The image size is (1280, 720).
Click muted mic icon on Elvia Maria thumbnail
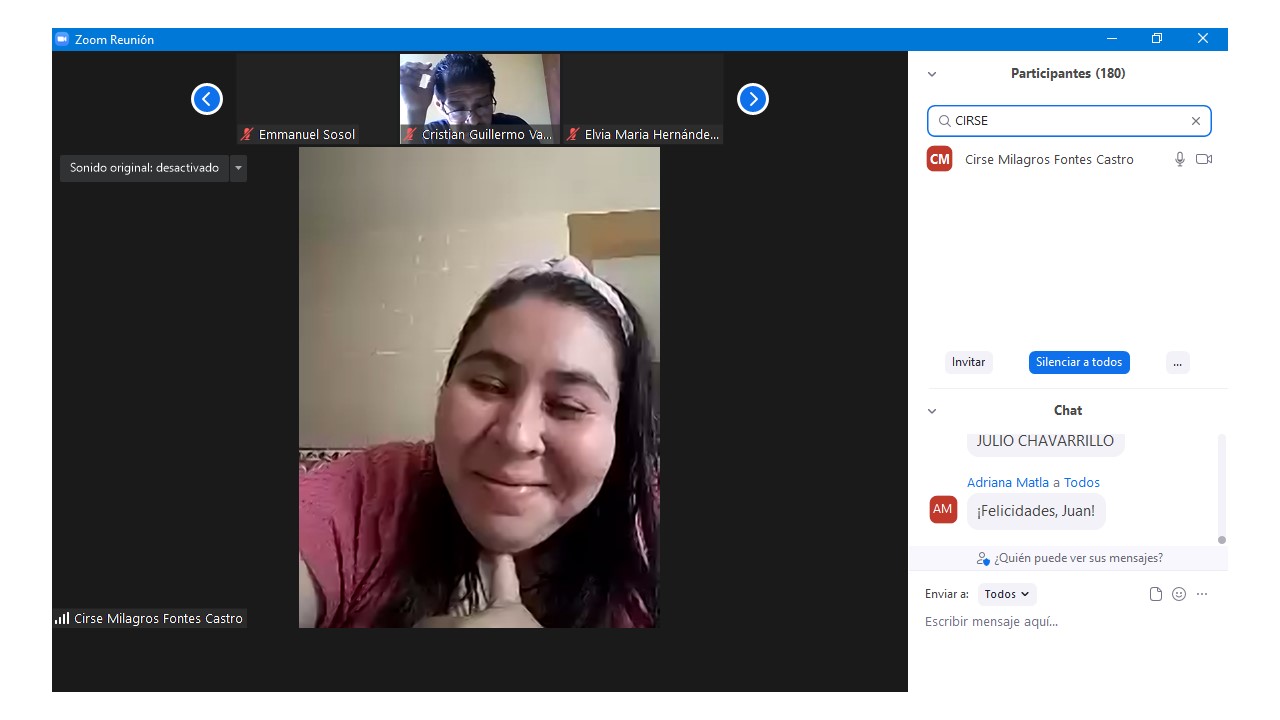pyautogui.click(x=573, y=134)
